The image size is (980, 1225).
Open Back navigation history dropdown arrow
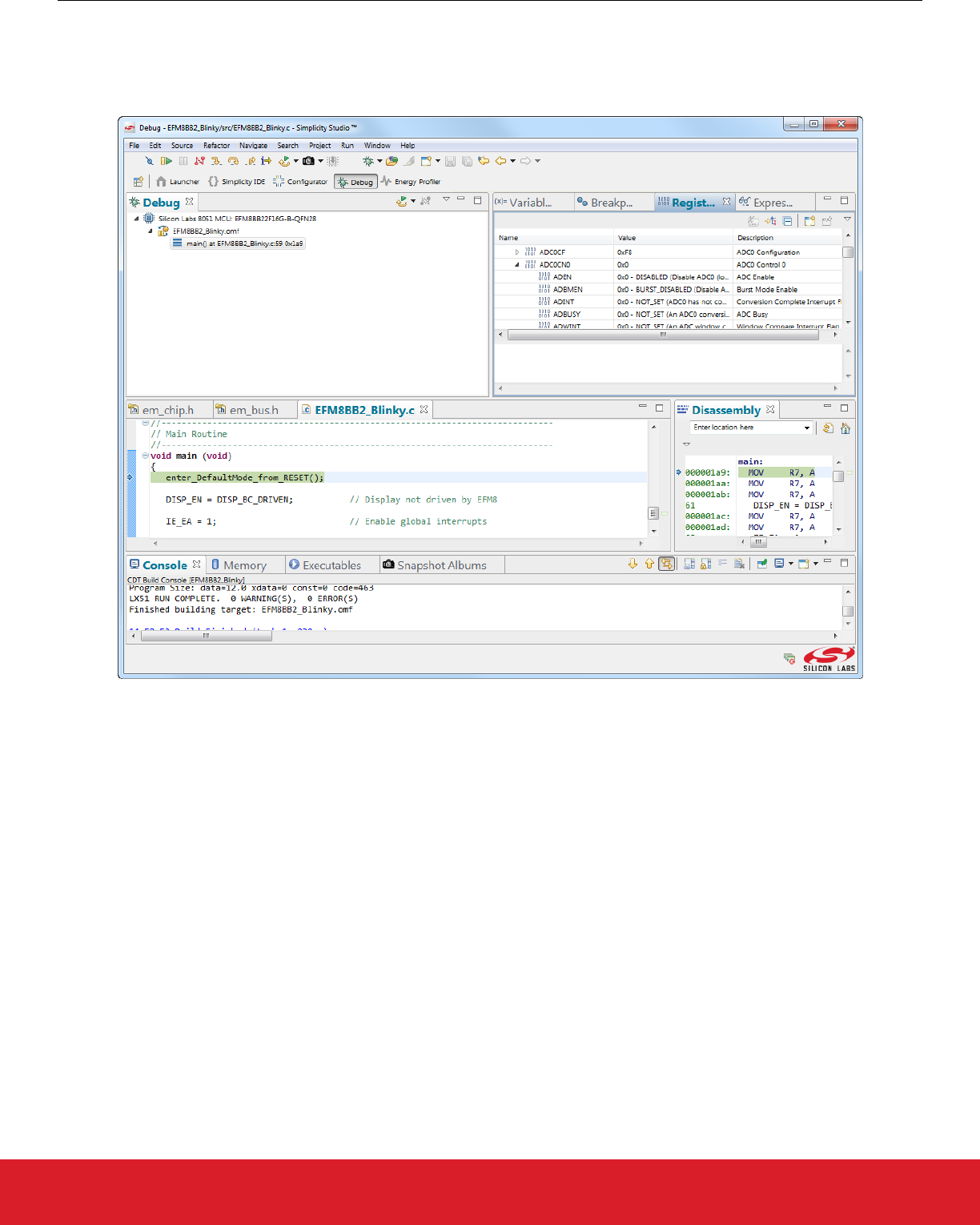coord(512,161)
